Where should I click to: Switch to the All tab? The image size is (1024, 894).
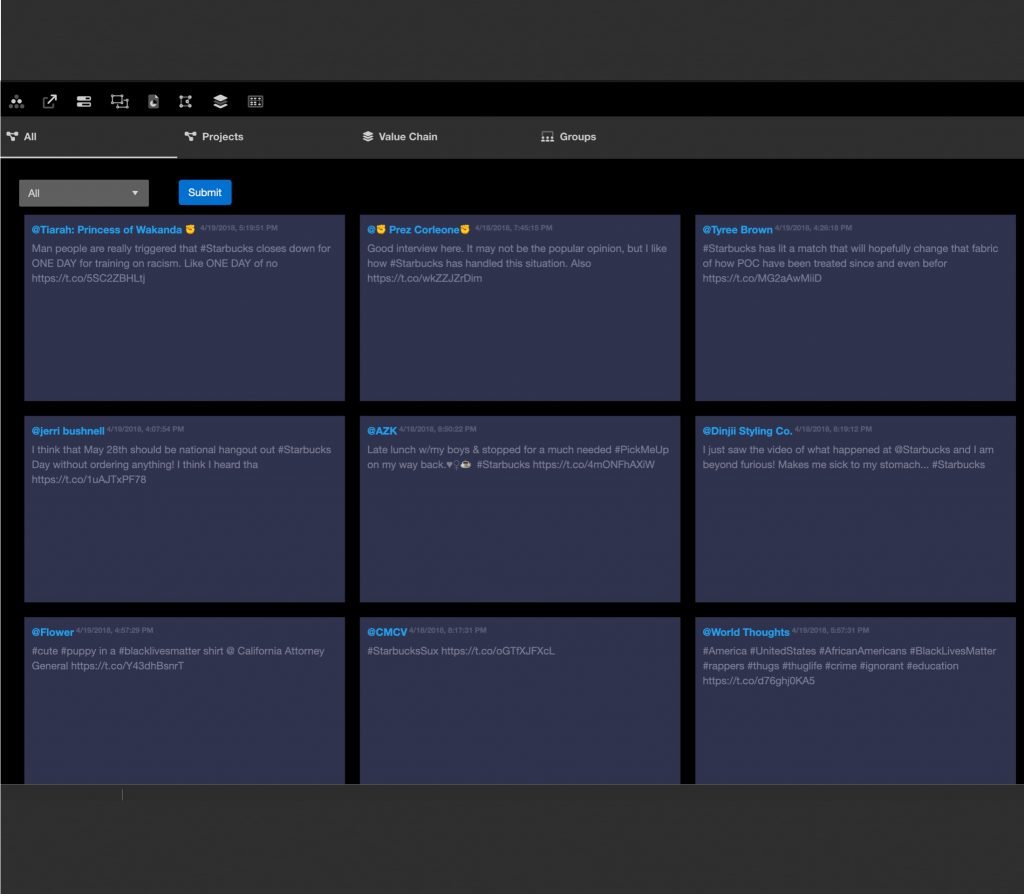[88, 136]
